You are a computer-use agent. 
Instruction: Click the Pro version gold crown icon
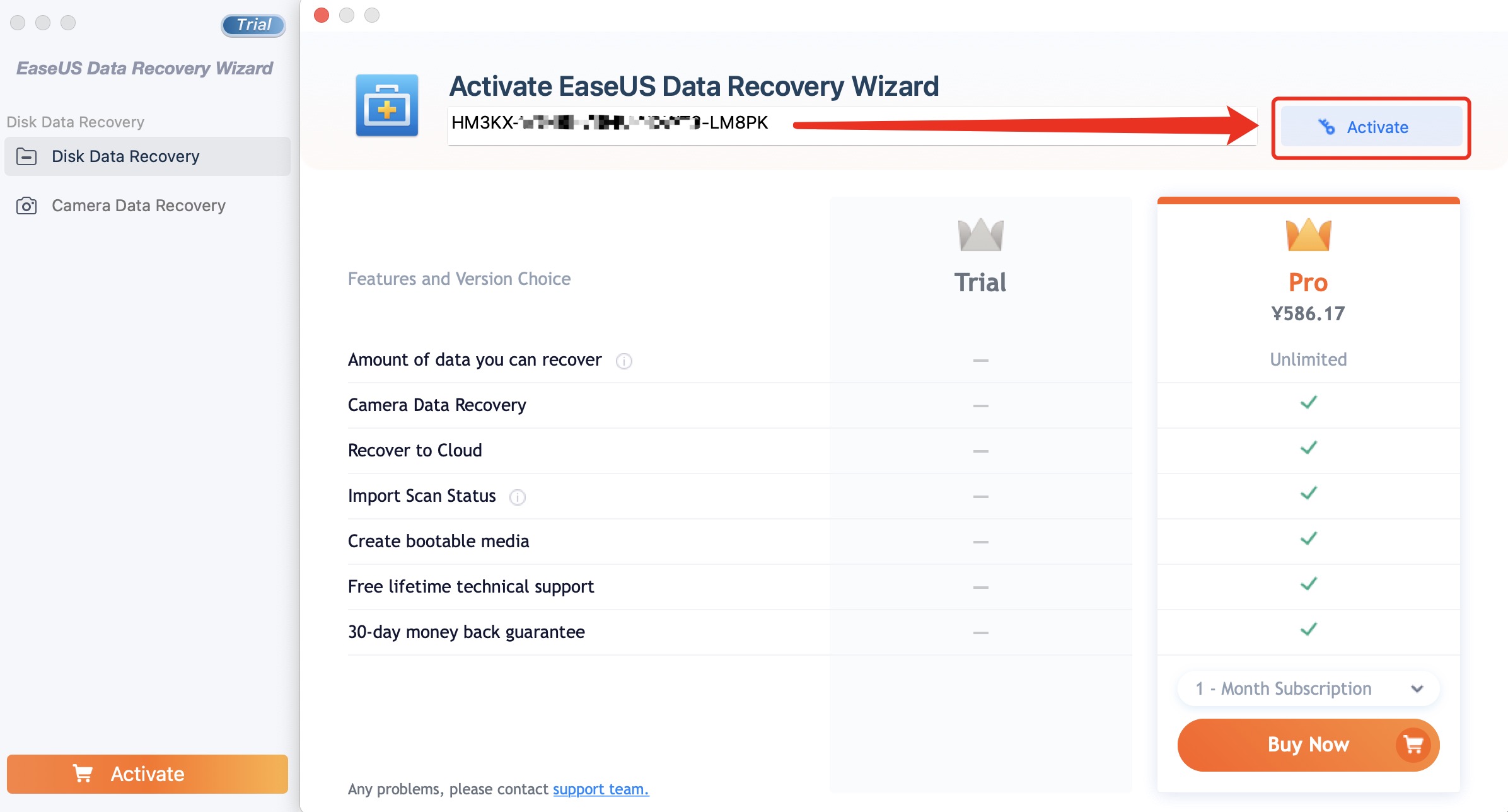pos(1308,235)
